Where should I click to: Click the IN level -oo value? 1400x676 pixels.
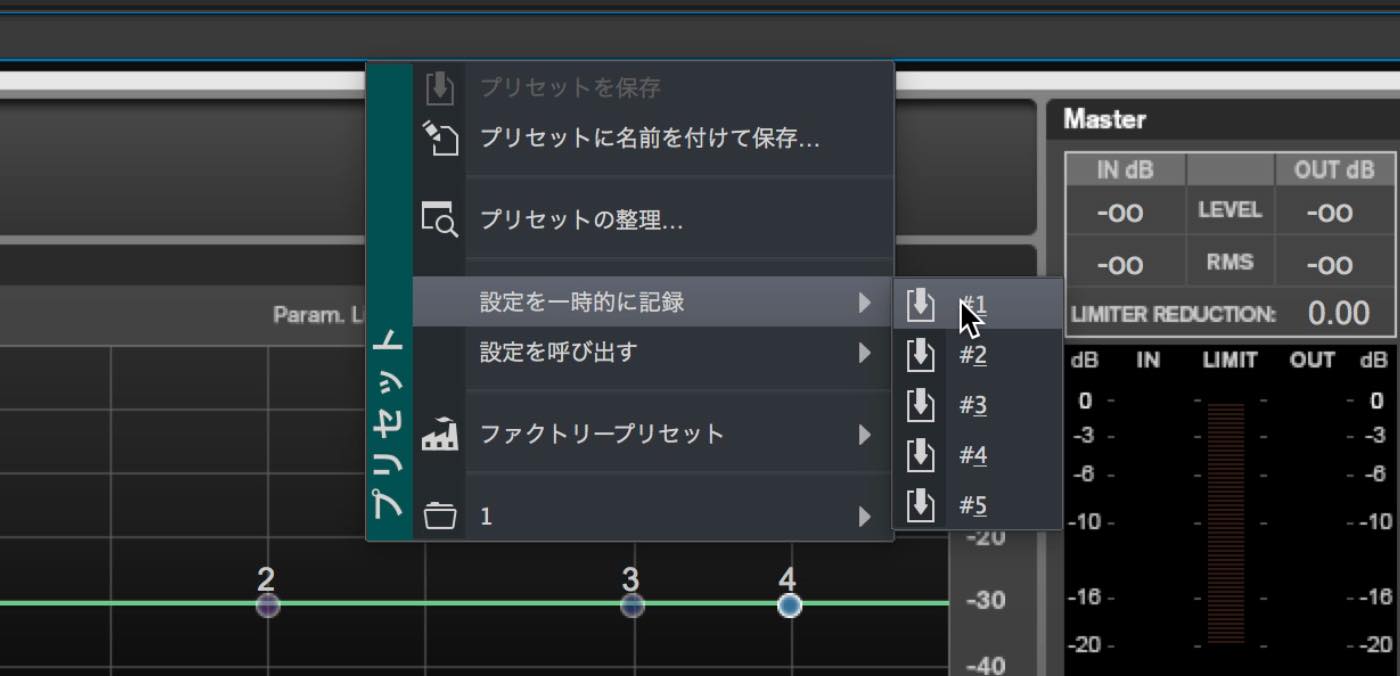point(1120,212)
